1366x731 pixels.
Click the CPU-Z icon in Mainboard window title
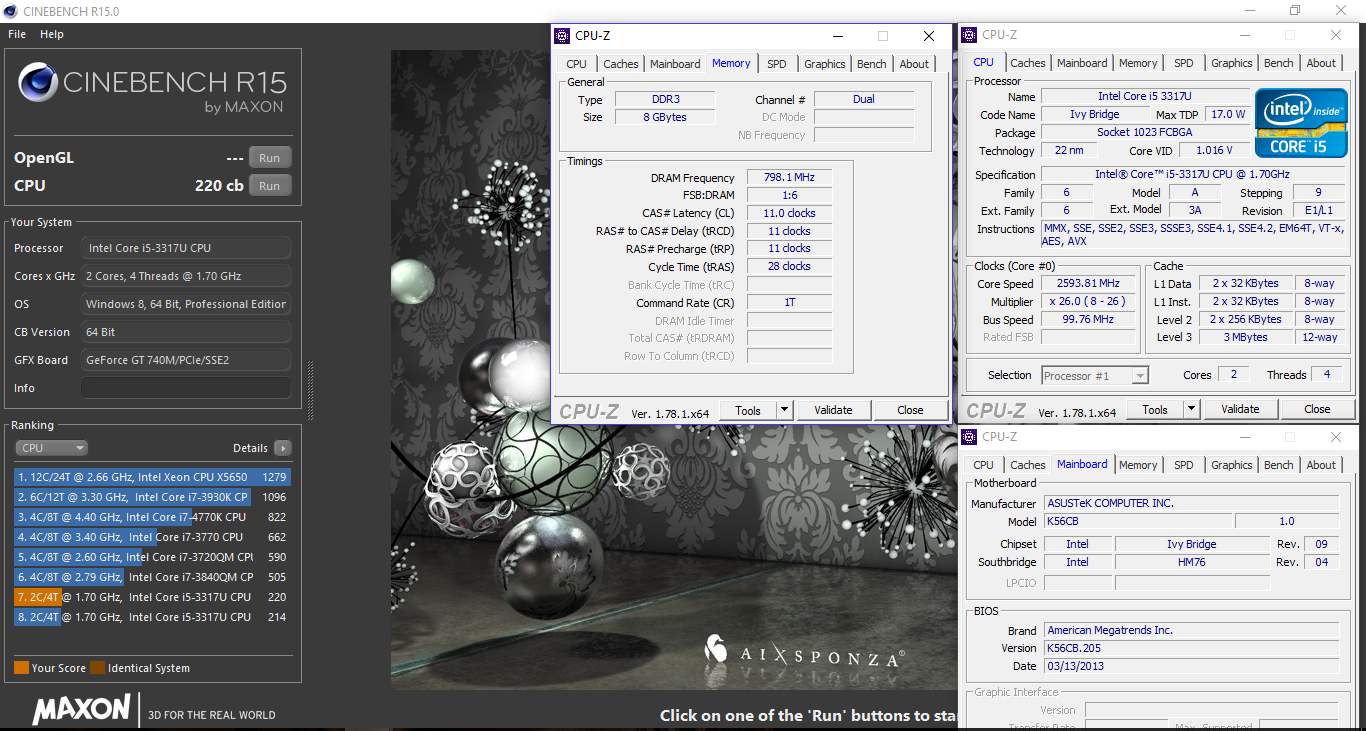969,437
